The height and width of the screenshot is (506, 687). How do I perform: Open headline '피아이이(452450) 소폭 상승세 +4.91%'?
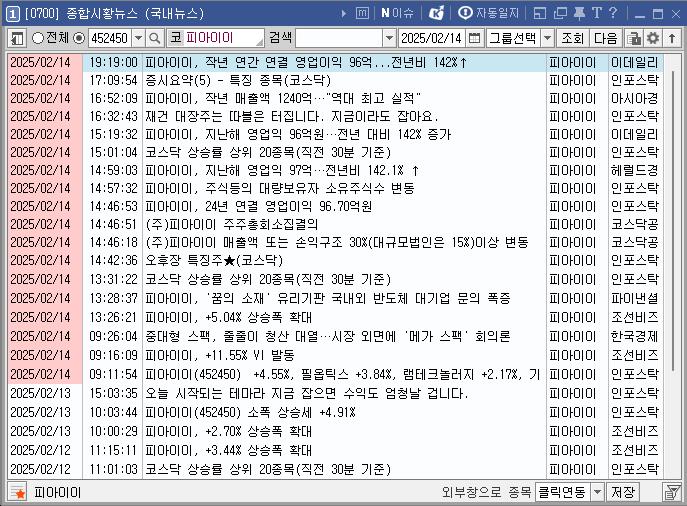[x=250, y=413]
